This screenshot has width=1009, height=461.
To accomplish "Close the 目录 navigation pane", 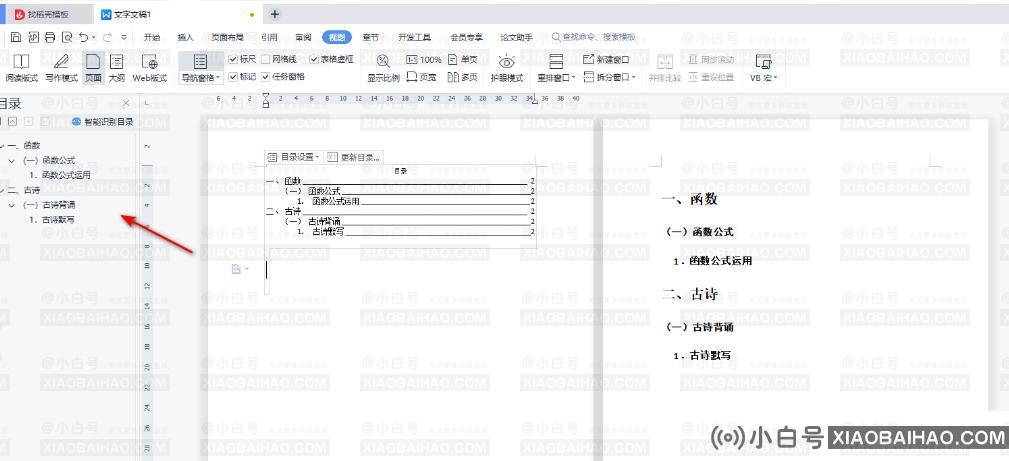I will (x=126, y=103).
